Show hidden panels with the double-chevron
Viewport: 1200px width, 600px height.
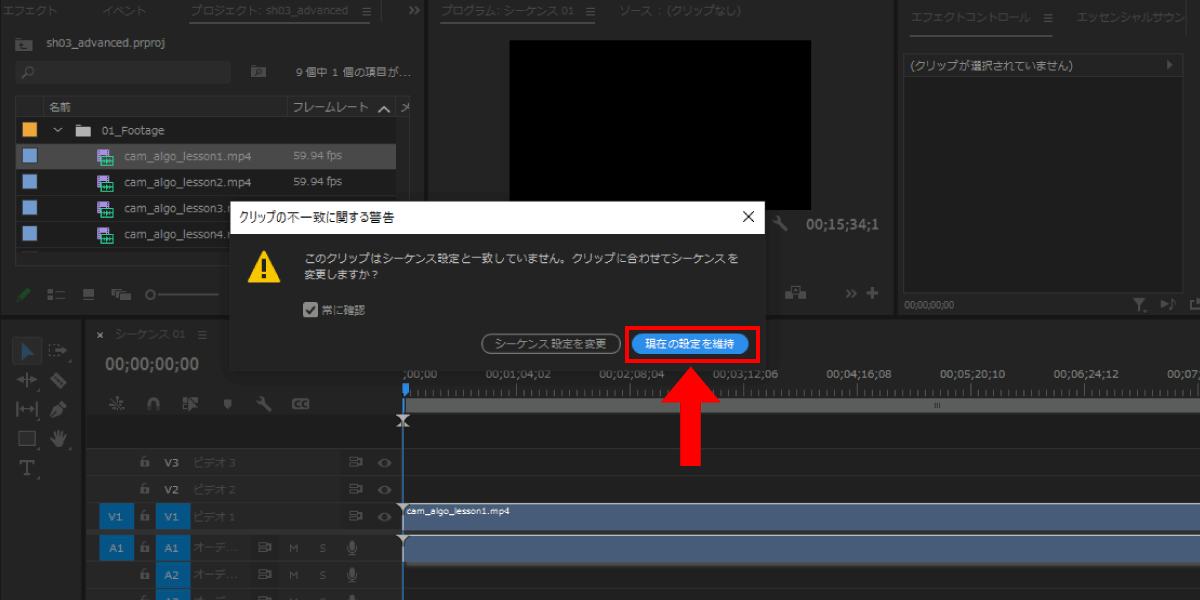(x=415, y=11)
